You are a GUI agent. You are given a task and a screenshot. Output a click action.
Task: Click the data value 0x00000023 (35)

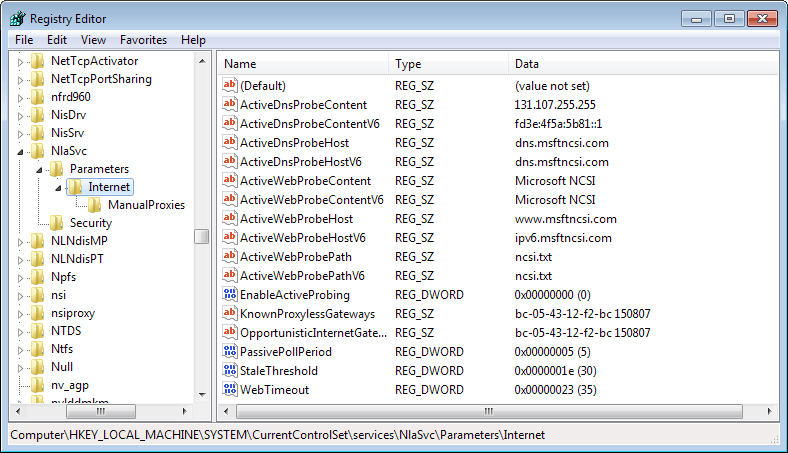[x=555, y=390]
